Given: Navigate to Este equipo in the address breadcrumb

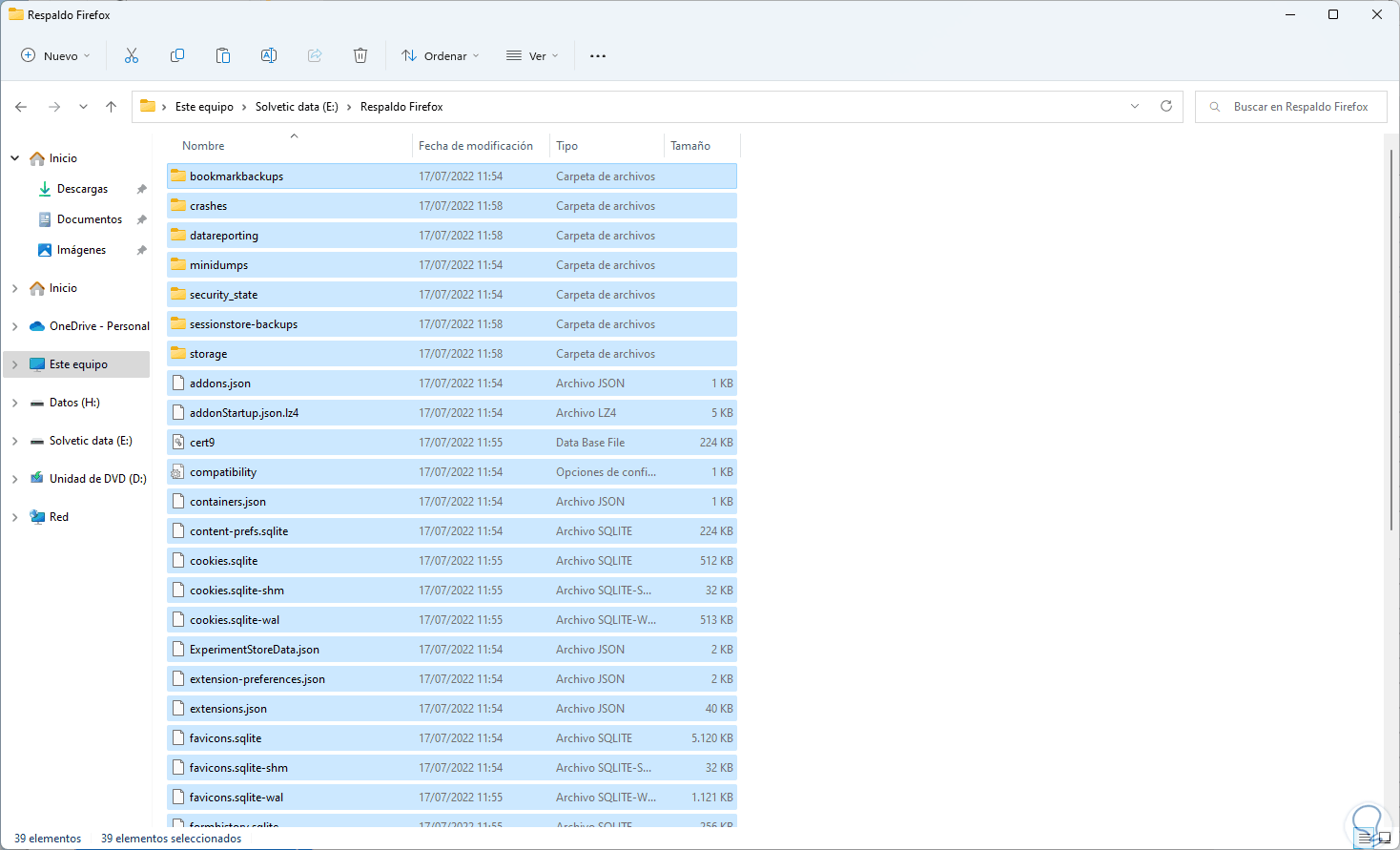Looking at the screenshot, I should (204, 107).
